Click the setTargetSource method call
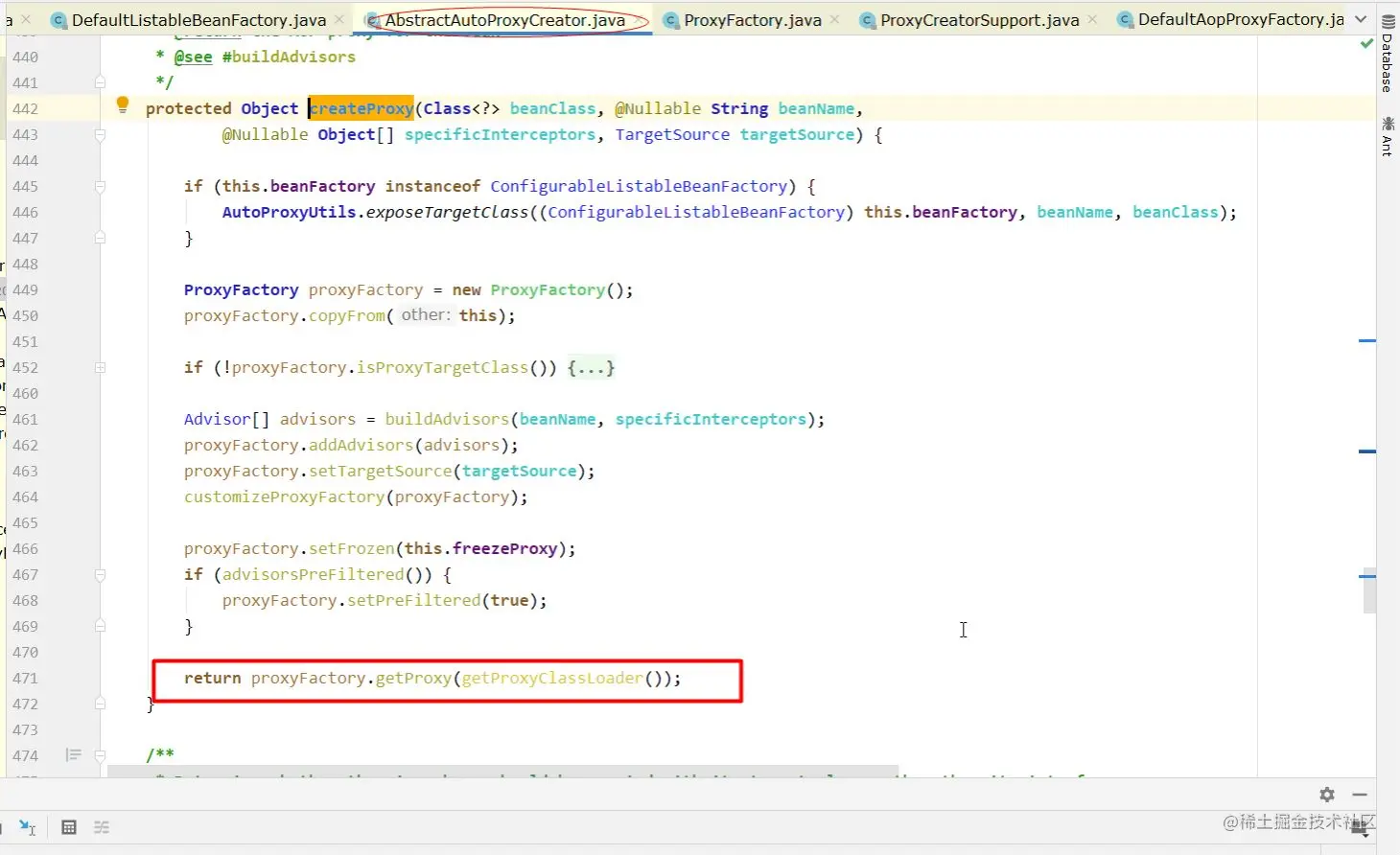This screenshot has height=855, width=1400. pos(381,472)
